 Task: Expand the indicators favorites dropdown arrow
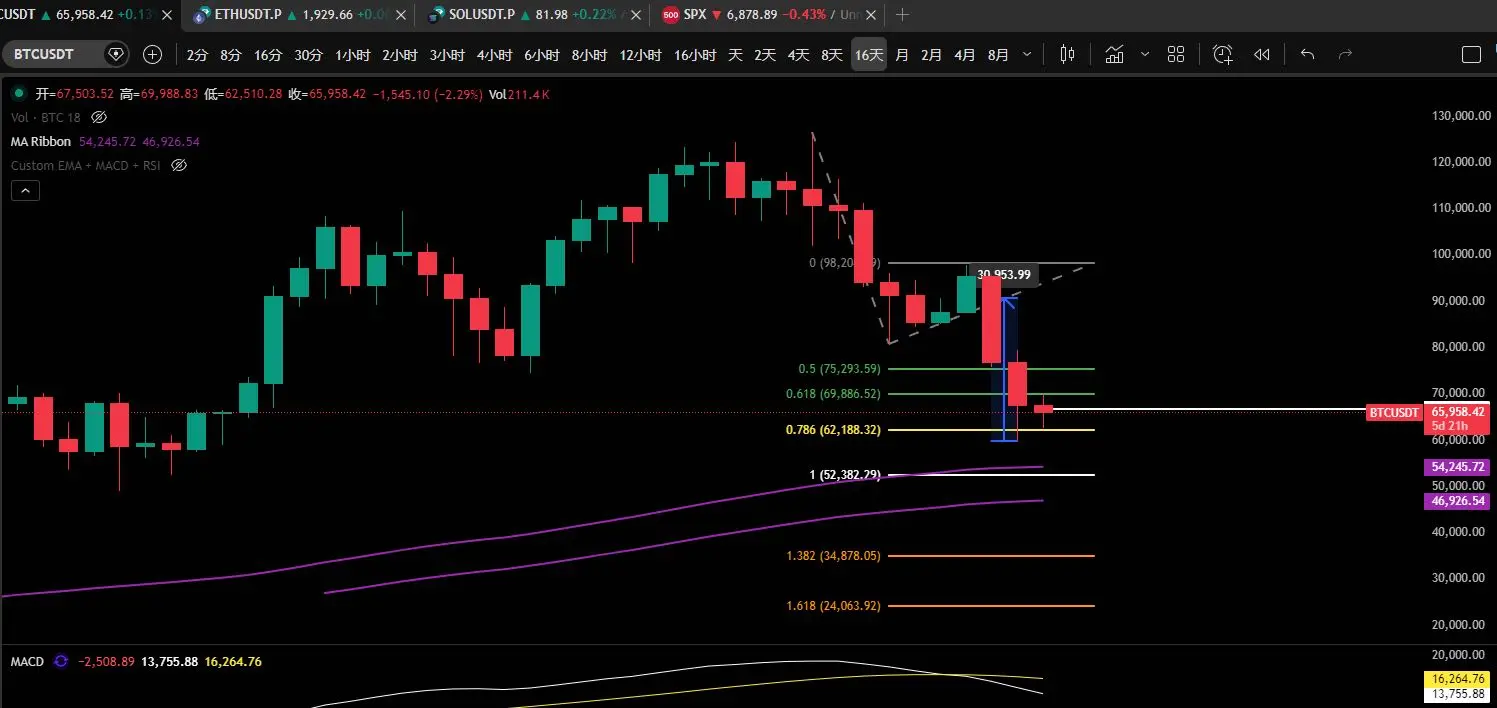(1145, 55)
